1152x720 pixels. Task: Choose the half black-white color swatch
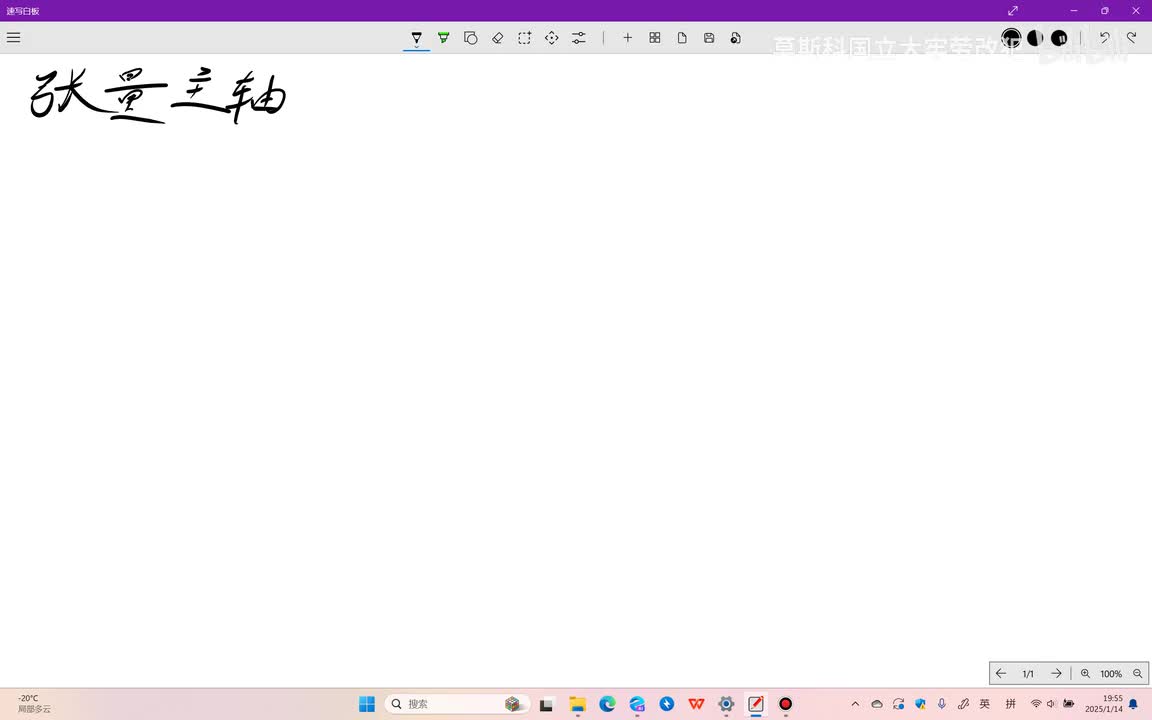point(1035,37)
